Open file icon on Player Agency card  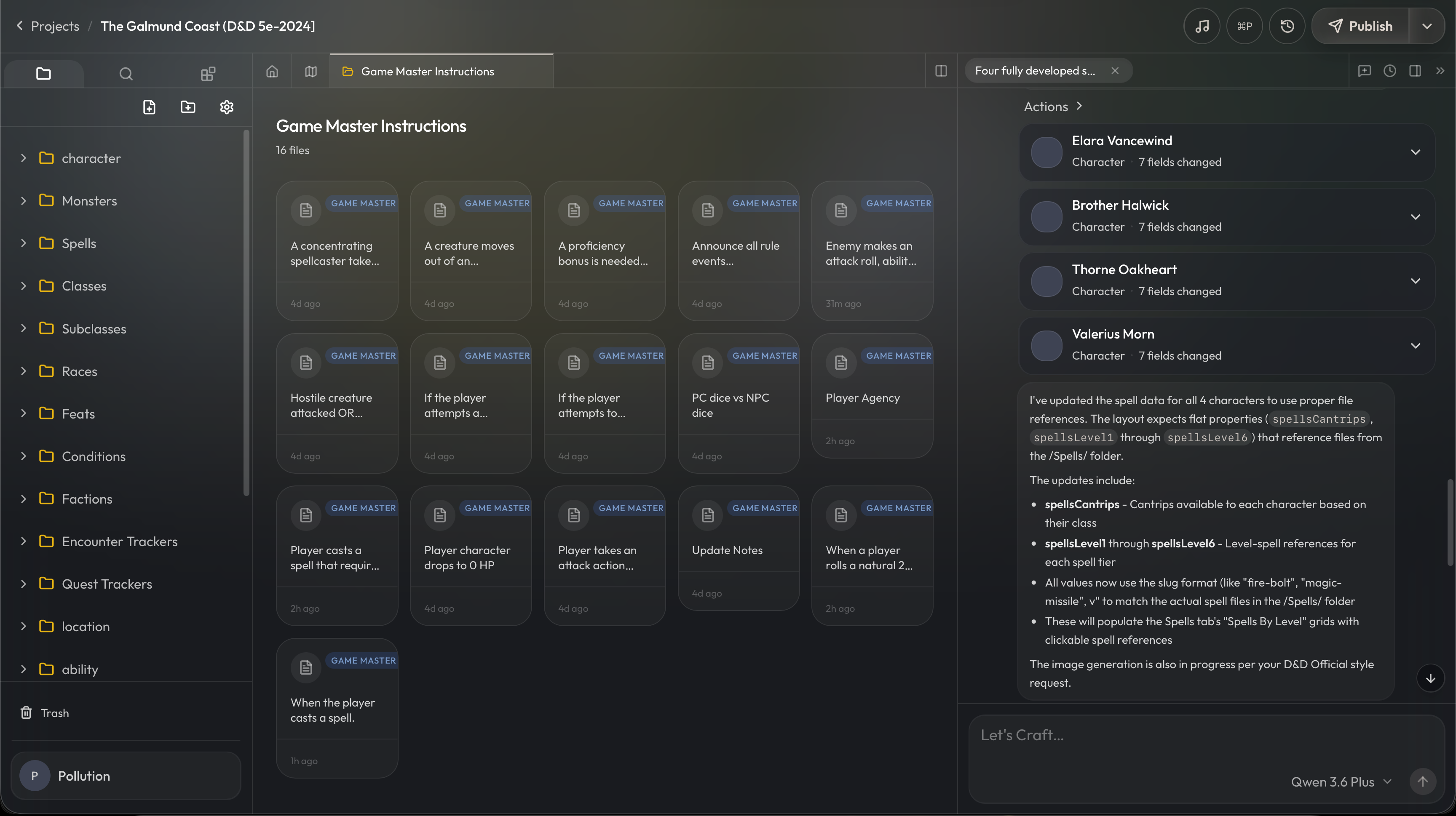pos(841,363)
